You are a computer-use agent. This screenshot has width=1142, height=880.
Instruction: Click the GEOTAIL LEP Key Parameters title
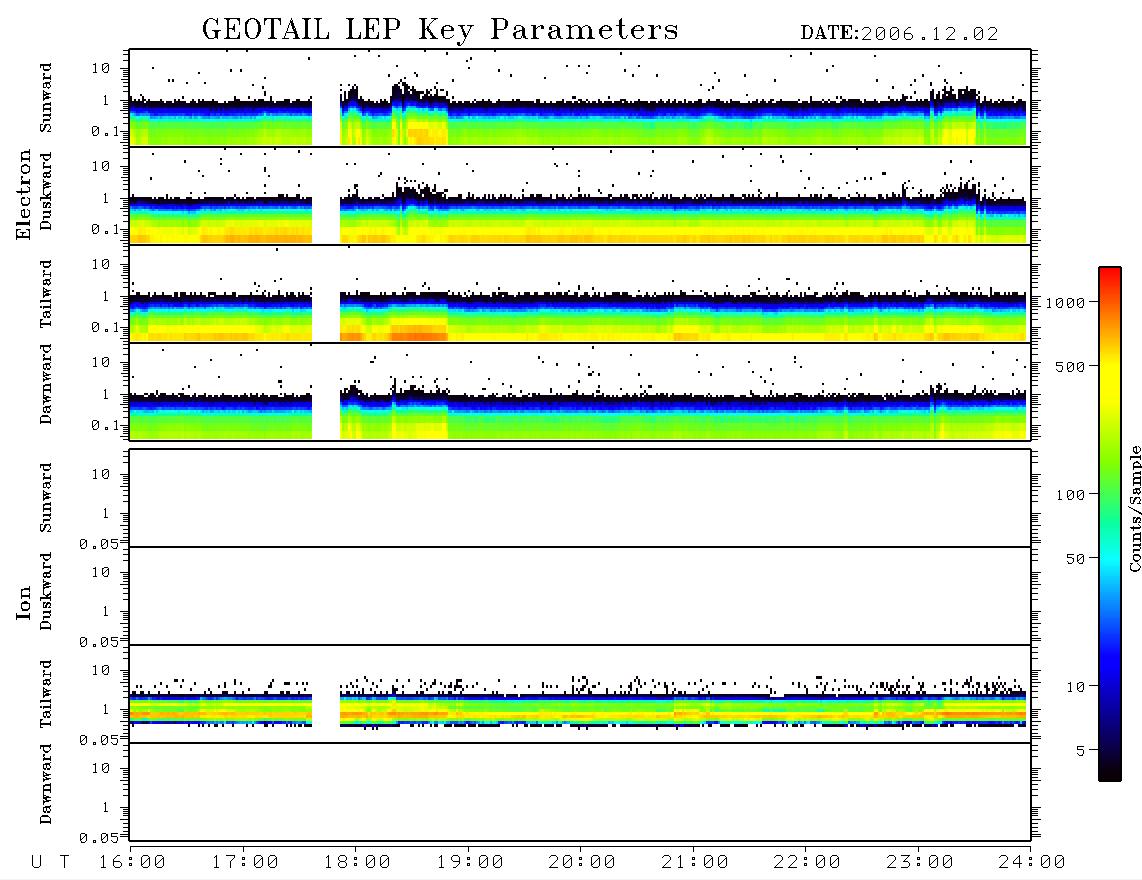tap(440, 30)
